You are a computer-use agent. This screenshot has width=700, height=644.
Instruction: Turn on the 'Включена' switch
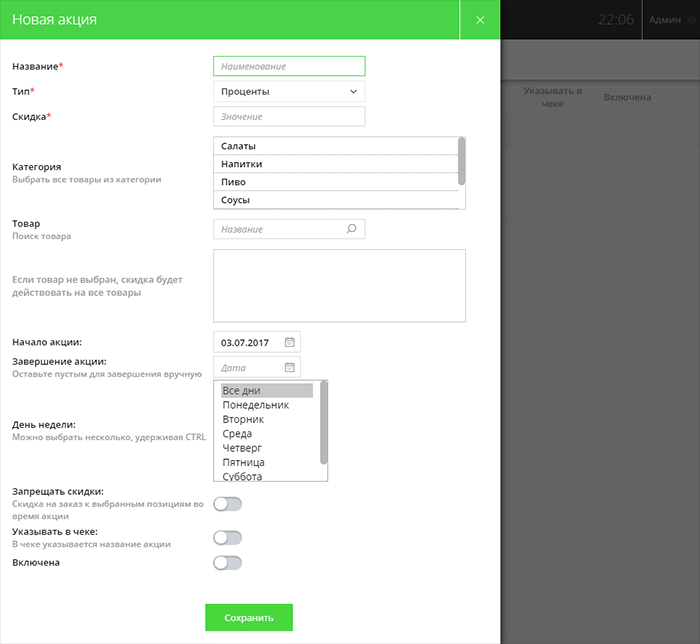tap(228, 563)
